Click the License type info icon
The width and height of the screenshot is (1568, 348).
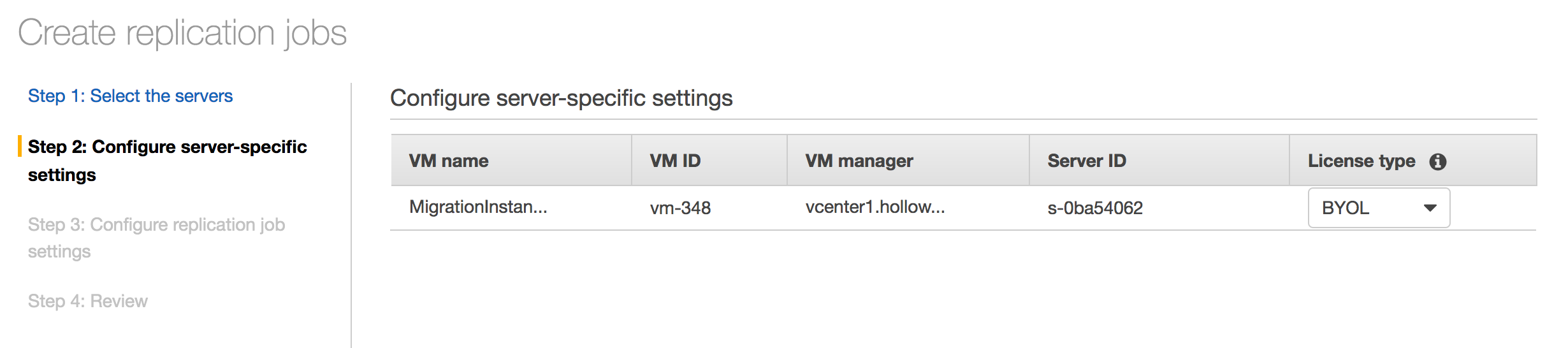point(1437,162)
